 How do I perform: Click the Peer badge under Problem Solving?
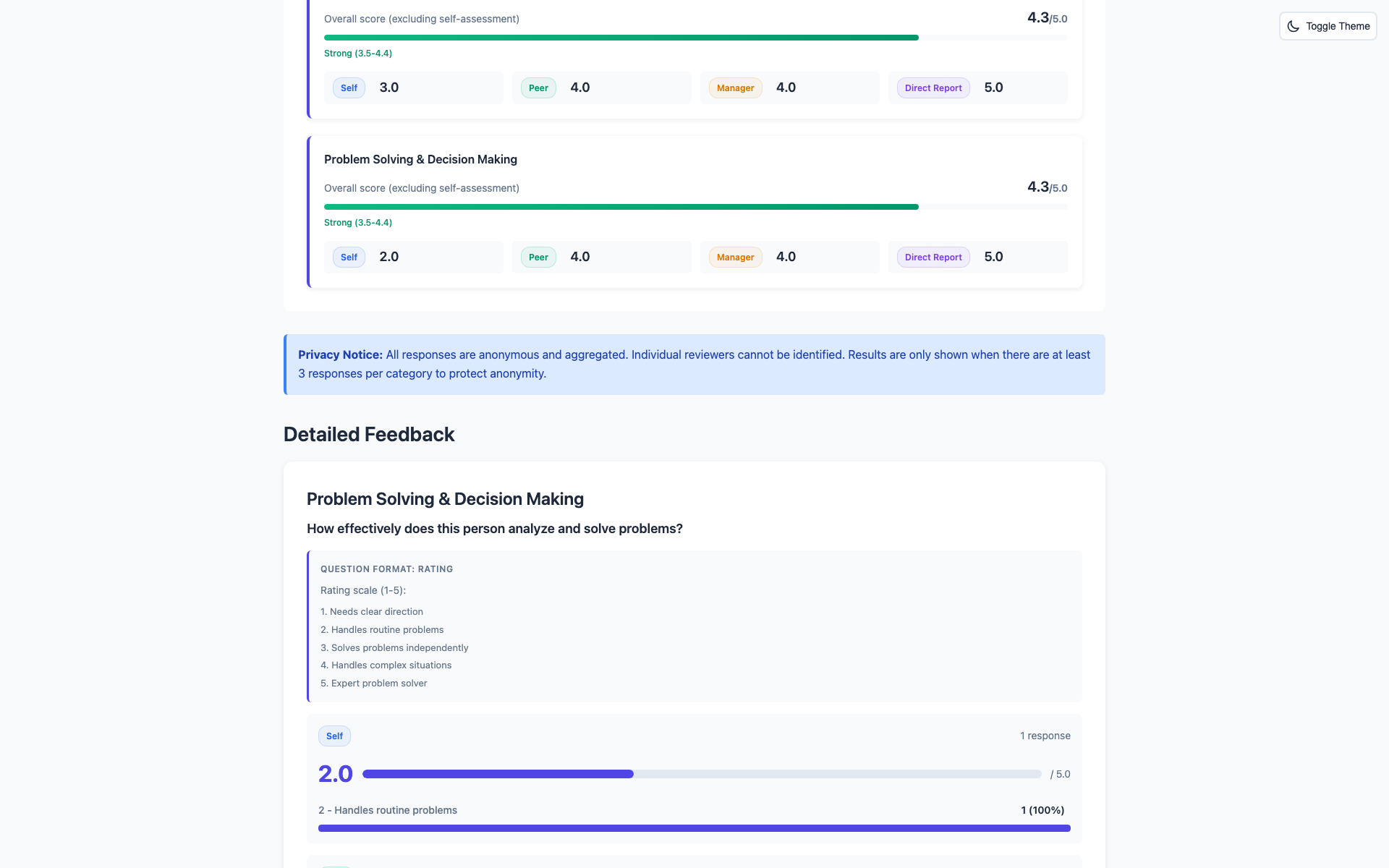[x=538, y=257]
